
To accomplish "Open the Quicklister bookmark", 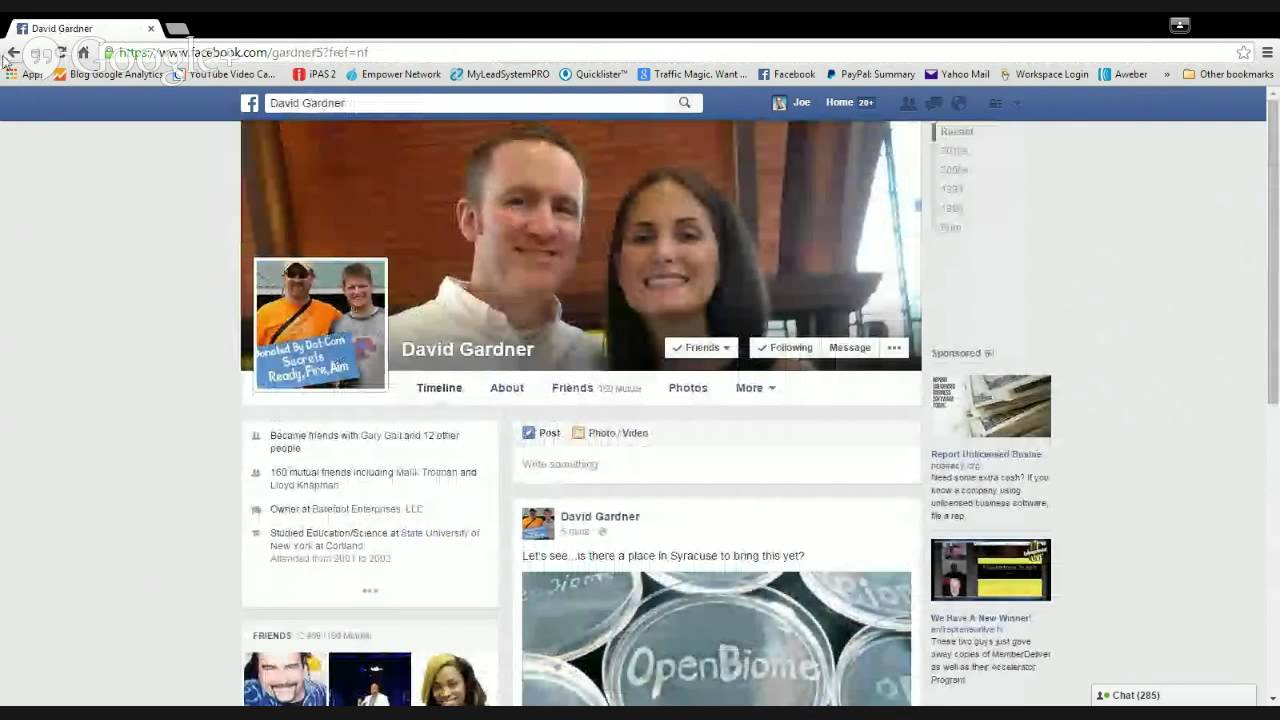I will pyautogui.click(x=593, y=74).
